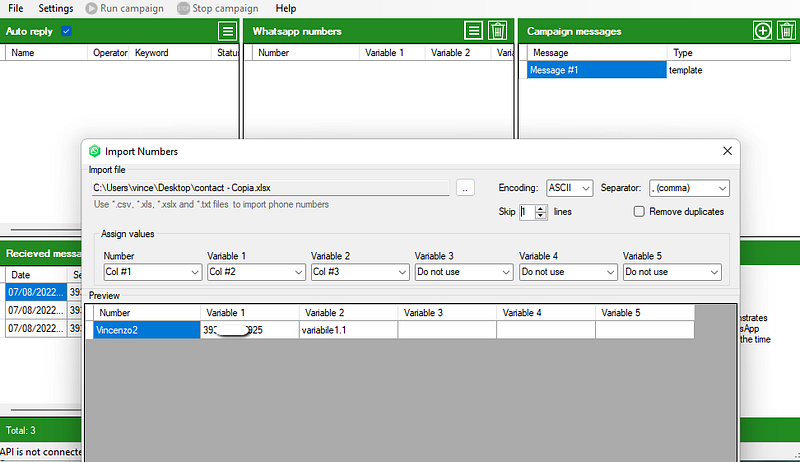
Task: Open the Number column assignment dropdown
Action: pyautogui.click(x=152, y=272)
